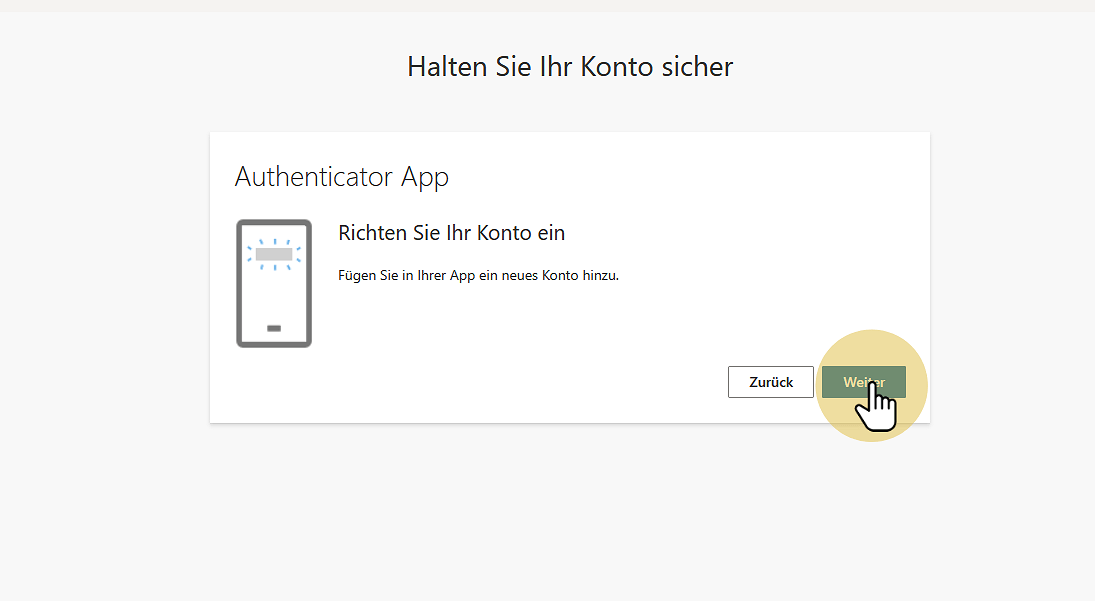Click the light strip at the page top

click(x=547, y=5)
